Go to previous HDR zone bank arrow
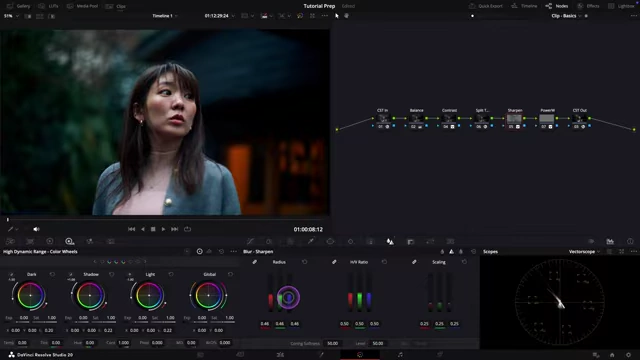The width and height of the screenshot is (640, 360). 95,262
